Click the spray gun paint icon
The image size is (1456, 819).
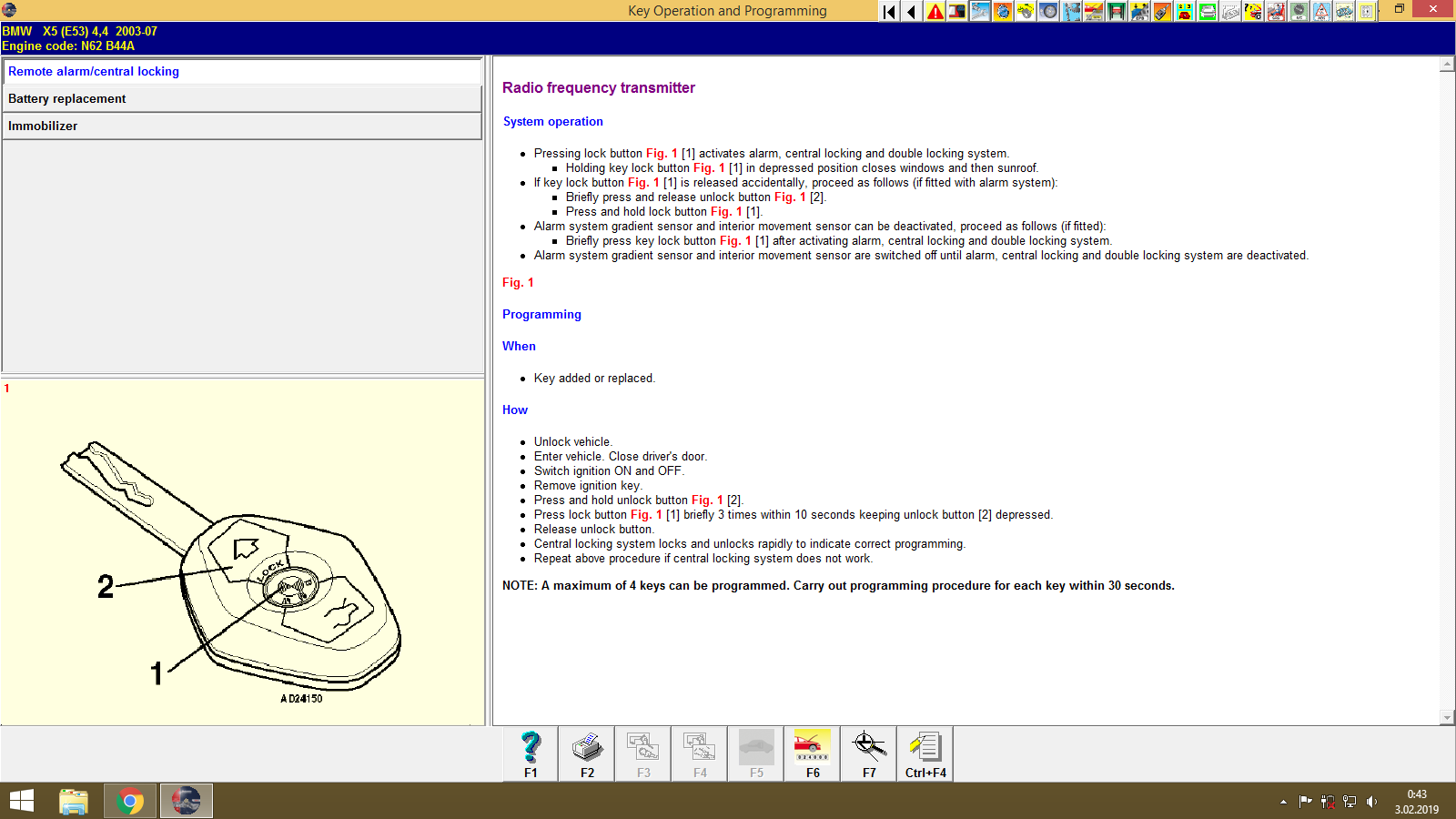pyautogui.click(x=1162, y=12)
